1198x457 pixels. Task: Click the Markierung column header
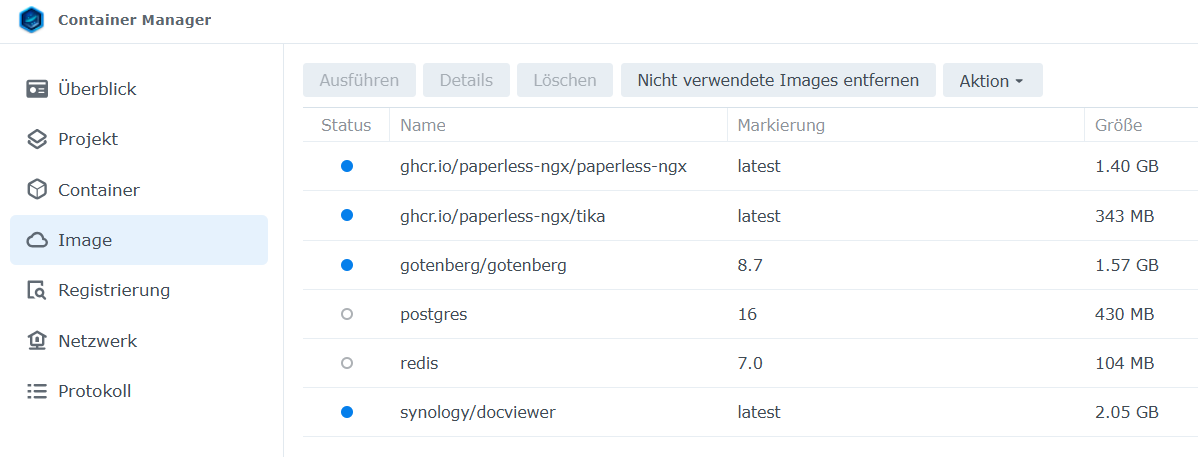coord(780,125)
